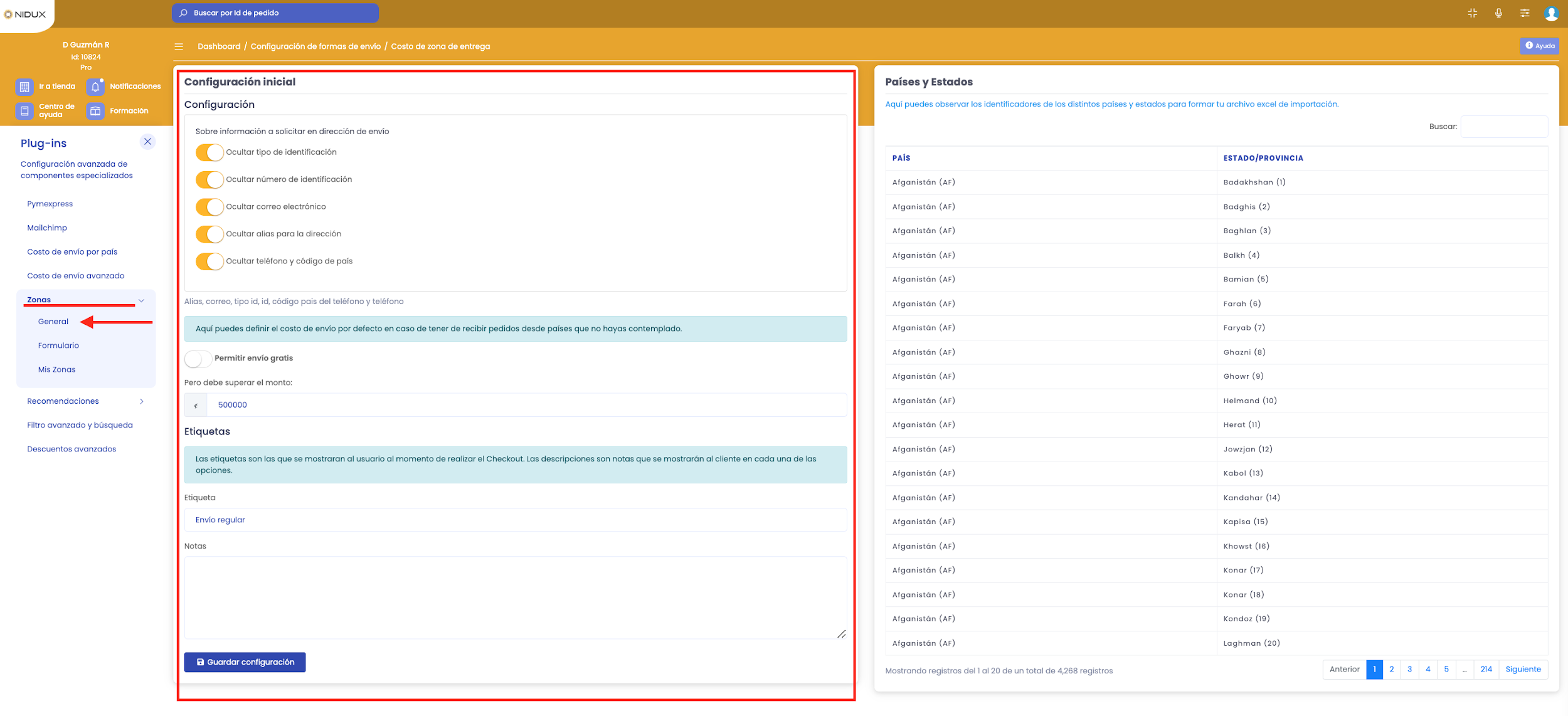Select Costo de envío avanzado item

pyautogui.click(x=75, y=276)
